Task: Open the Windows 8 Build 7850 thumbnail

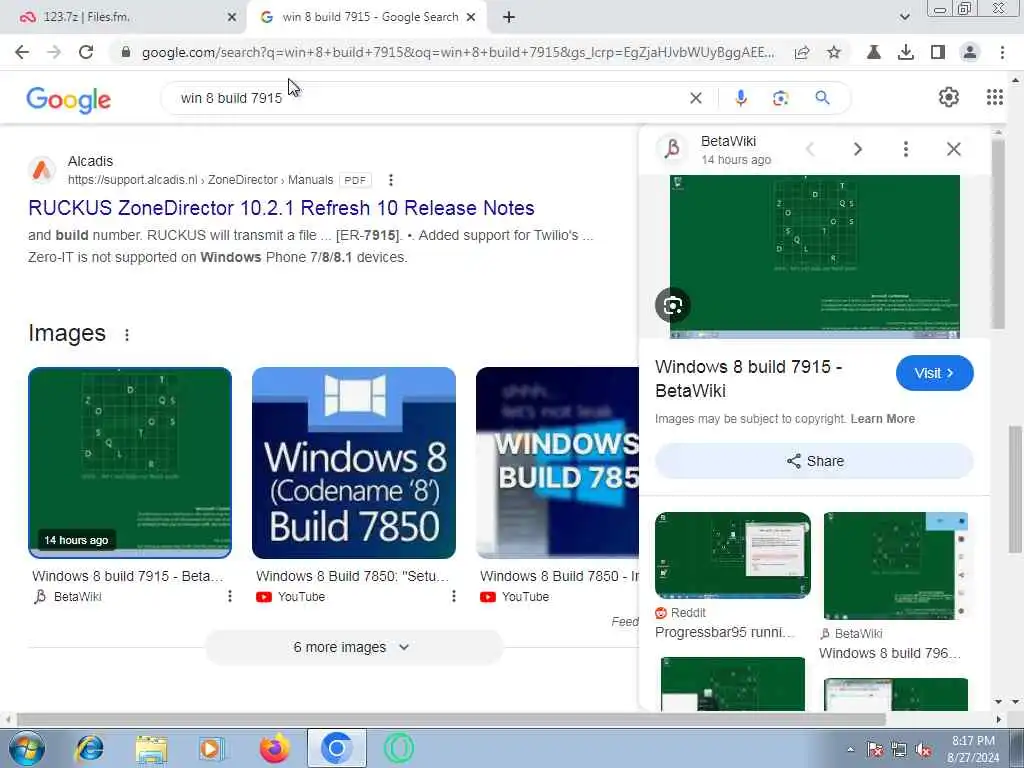Action: pos(354,462)
